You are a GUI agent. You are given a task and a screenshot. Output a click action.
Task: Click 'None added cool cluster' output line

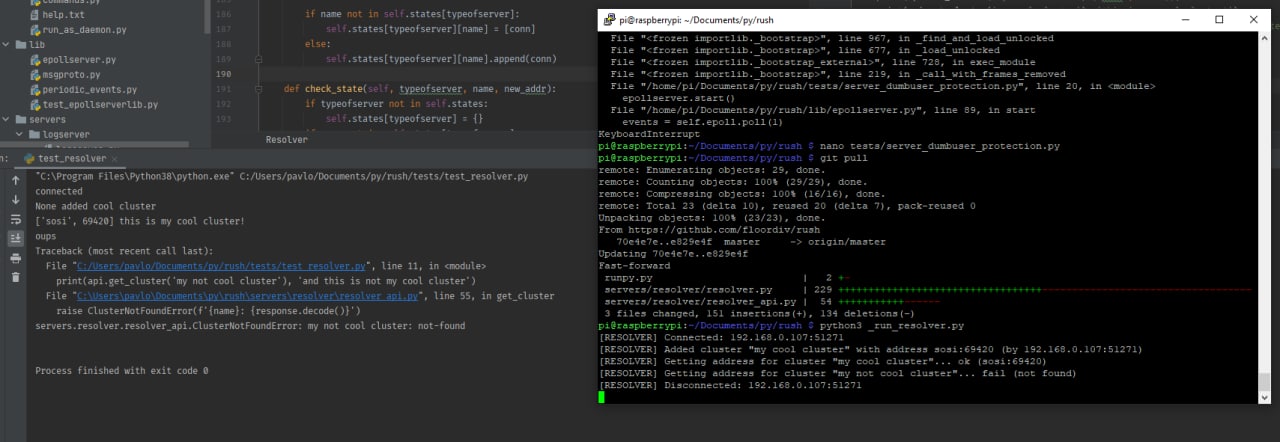click(95, 206)
